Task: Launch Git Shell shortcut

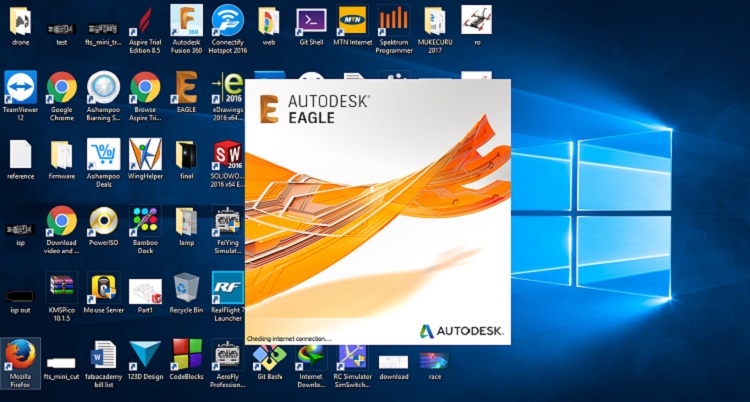Action: 311,22
